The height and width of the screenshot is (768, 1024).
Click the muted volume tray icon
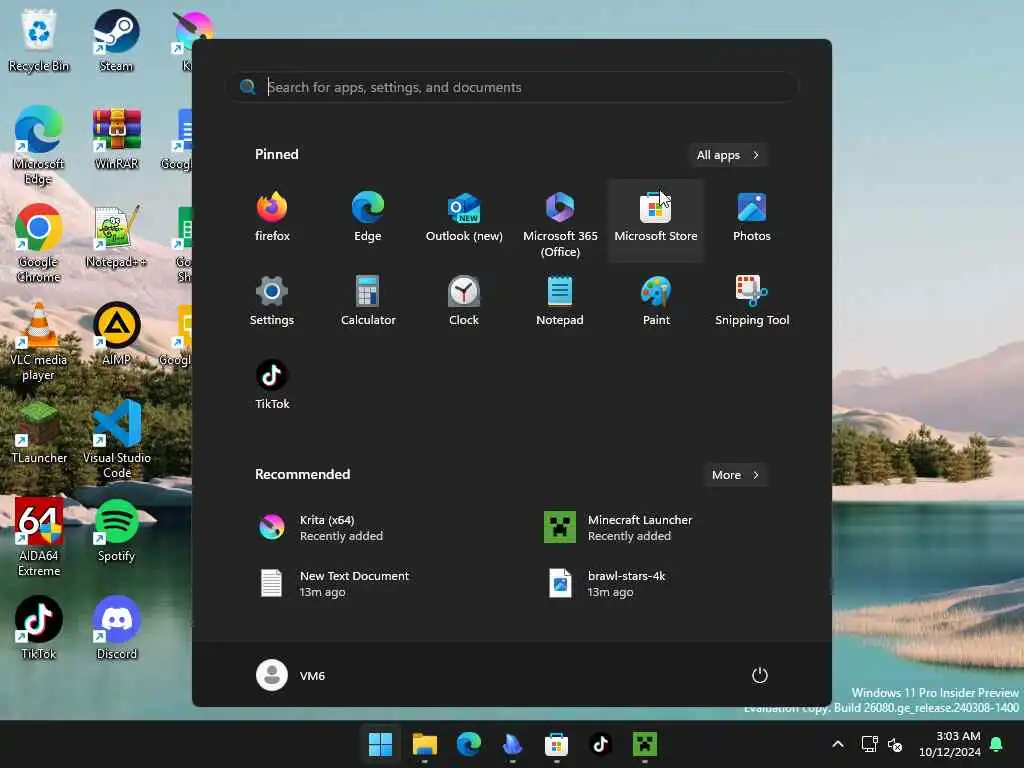coord(895,744)
